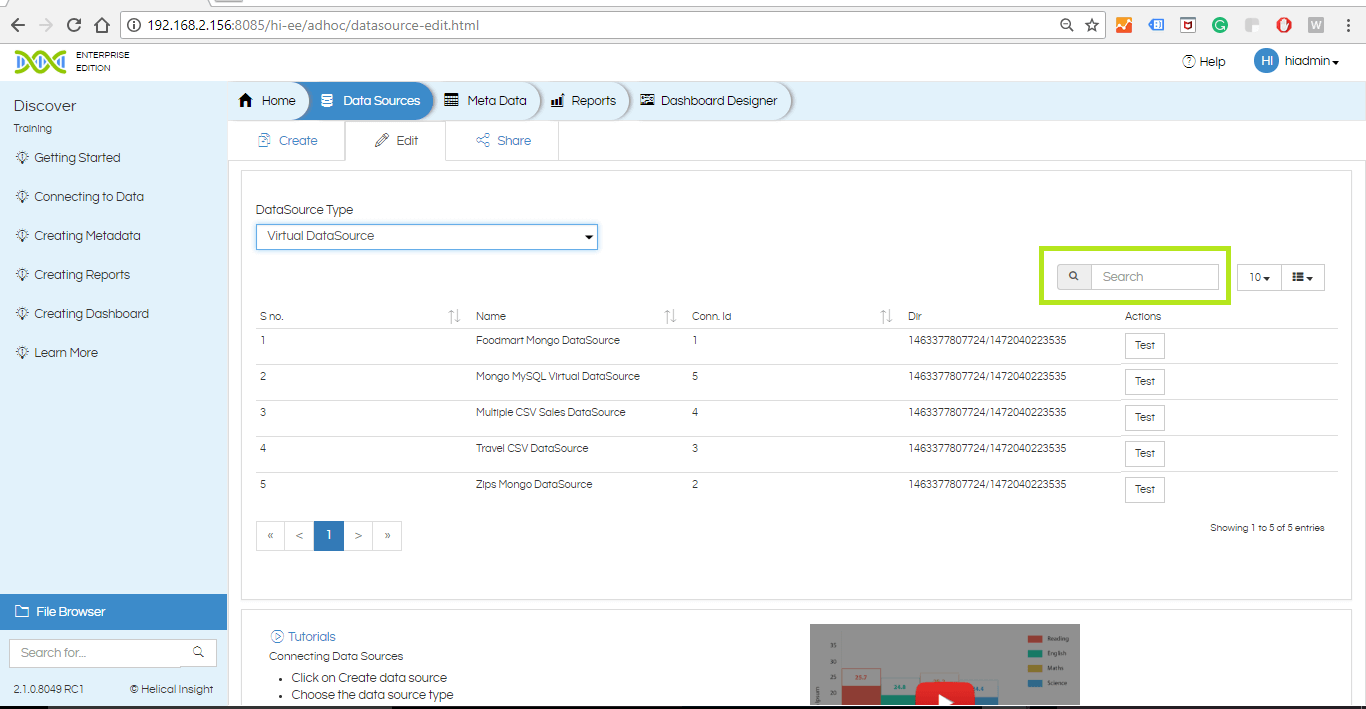Open Creating Metadata training item
This screenshot has height=709, width=1366.
(x=78, y=236)
